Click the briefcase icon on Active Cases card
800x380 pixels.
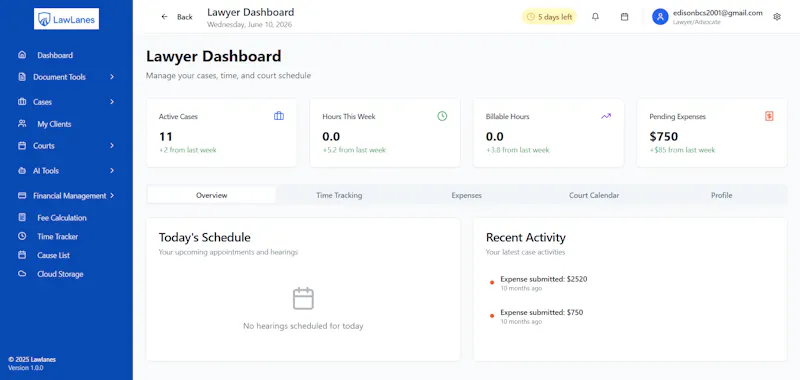pyautogui.click(x=279, y=116)
